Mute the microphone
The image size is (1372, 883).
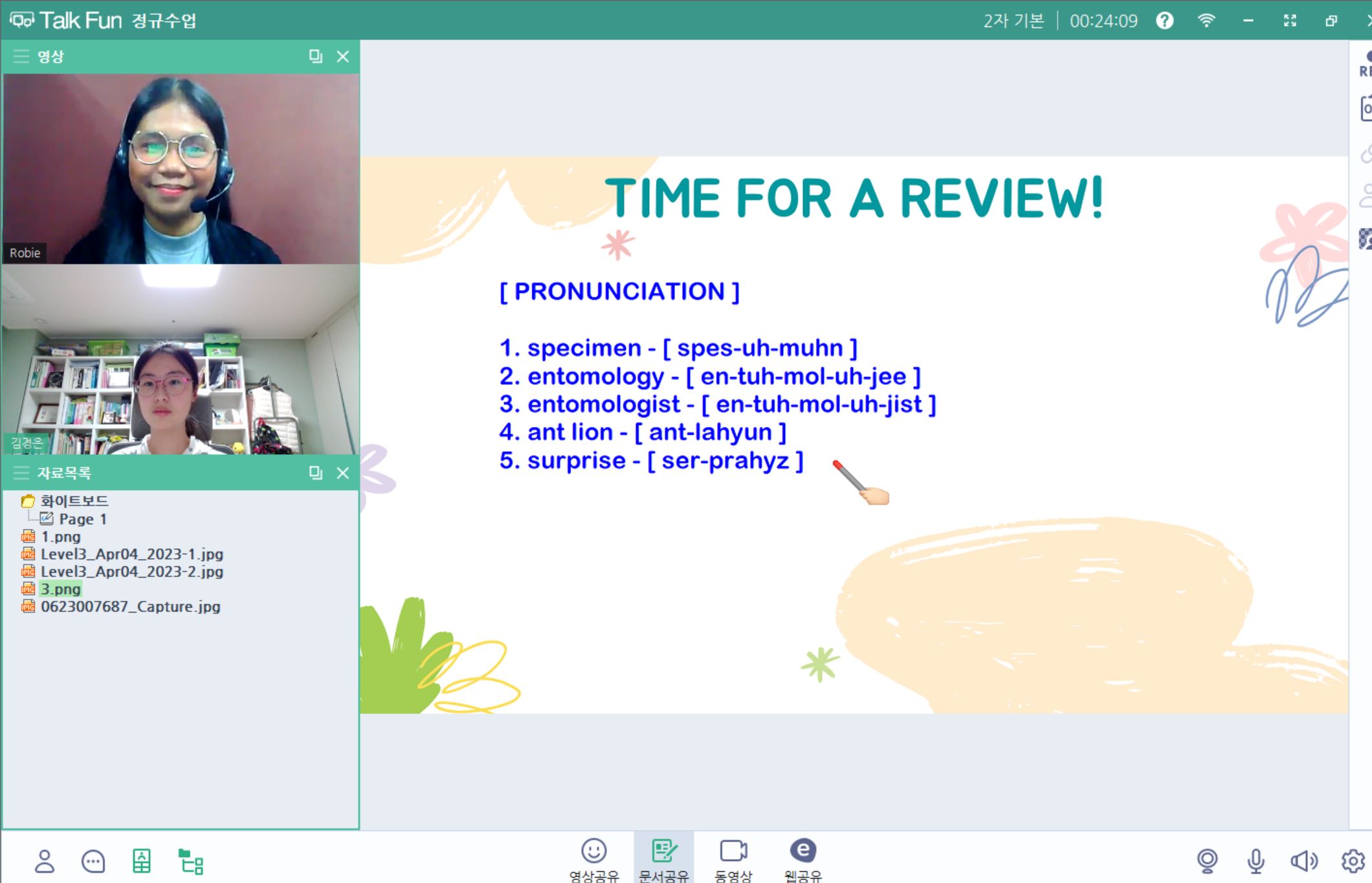[x=1256, y=861]
